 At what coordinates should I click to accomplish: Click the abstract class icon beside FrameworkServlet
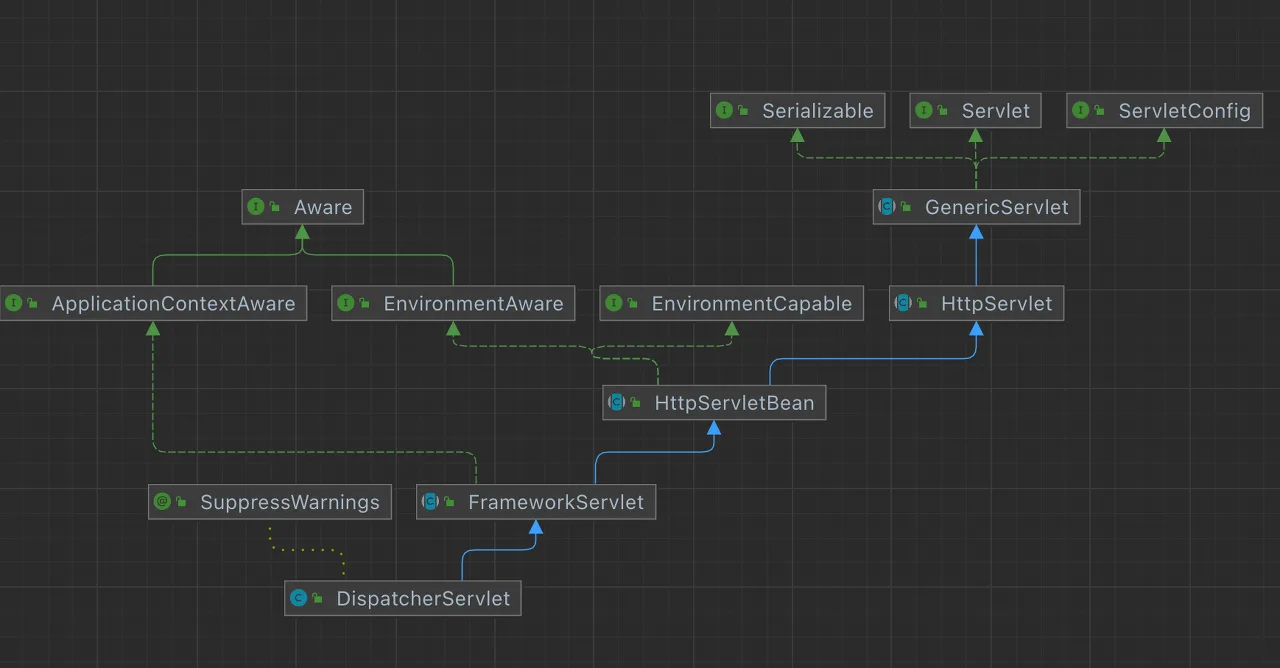point(431,502)
